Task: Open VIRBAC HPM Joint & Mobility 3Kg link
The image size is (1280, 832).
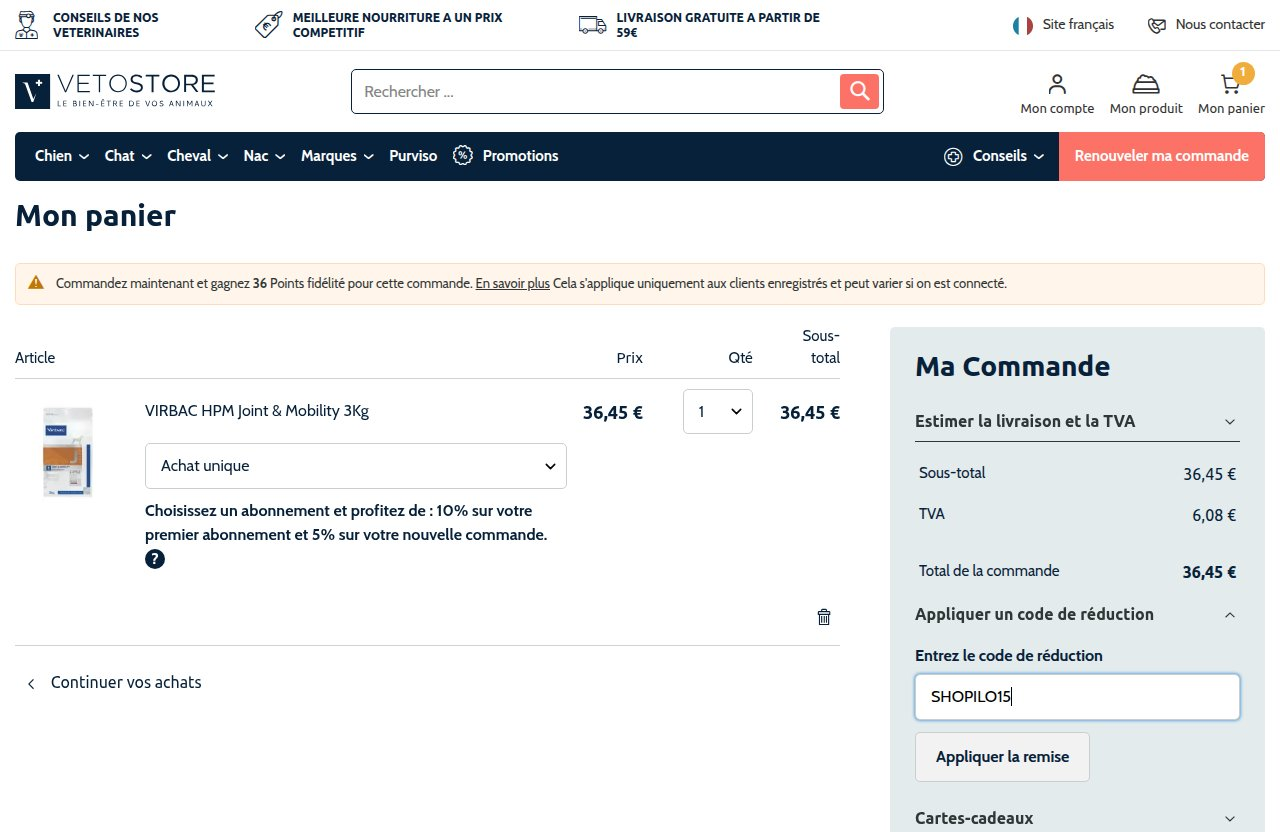Action: pos(257,410)
